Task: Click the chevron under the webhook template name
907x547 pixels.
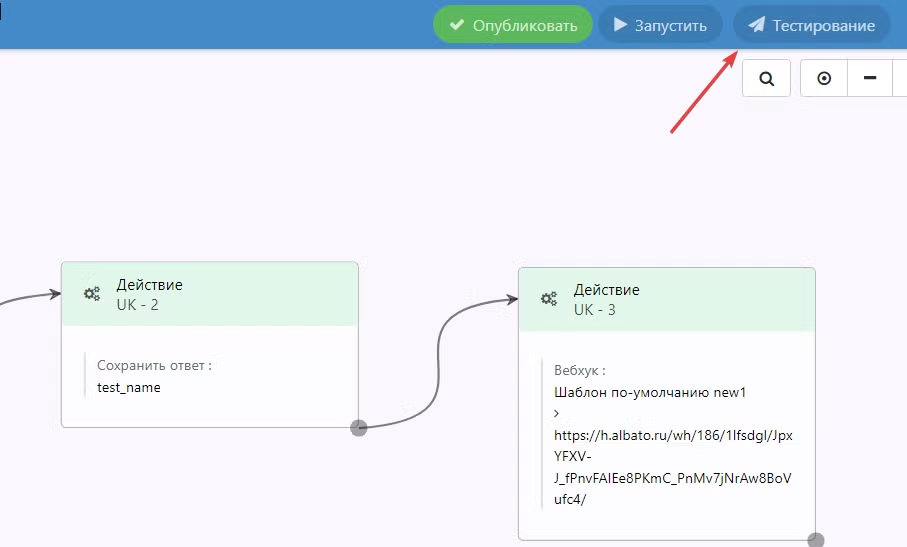Action: click(557, 413)
